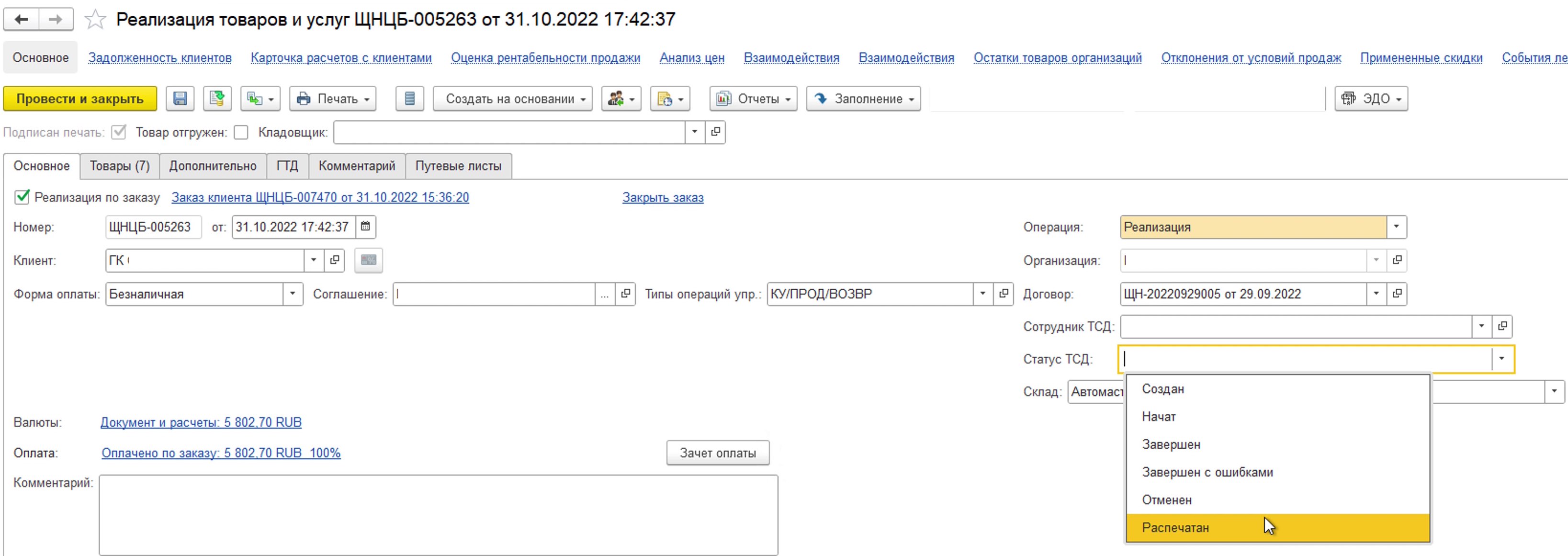Open the Форма оплаты dropdown
Image resolution: width=1568 pixels, height=556 pixels.
coord(292,294)
